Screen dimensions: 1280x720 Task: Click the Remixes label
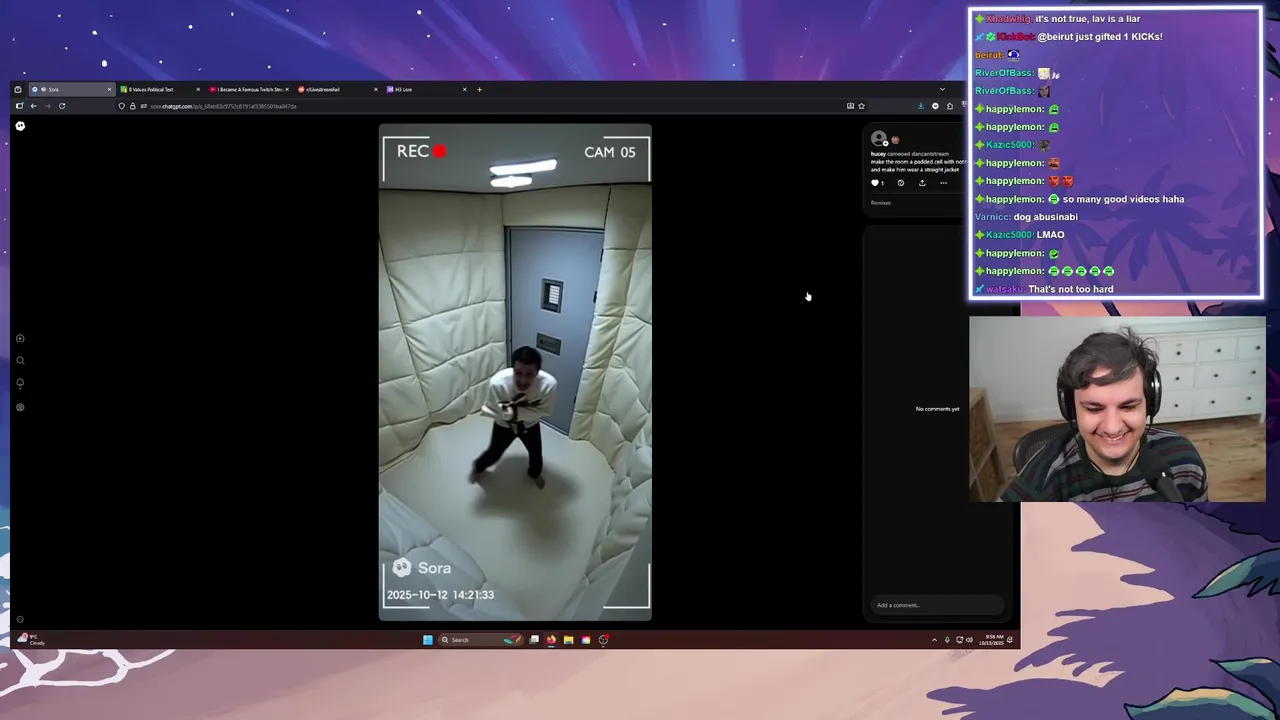tap(880, 203)
